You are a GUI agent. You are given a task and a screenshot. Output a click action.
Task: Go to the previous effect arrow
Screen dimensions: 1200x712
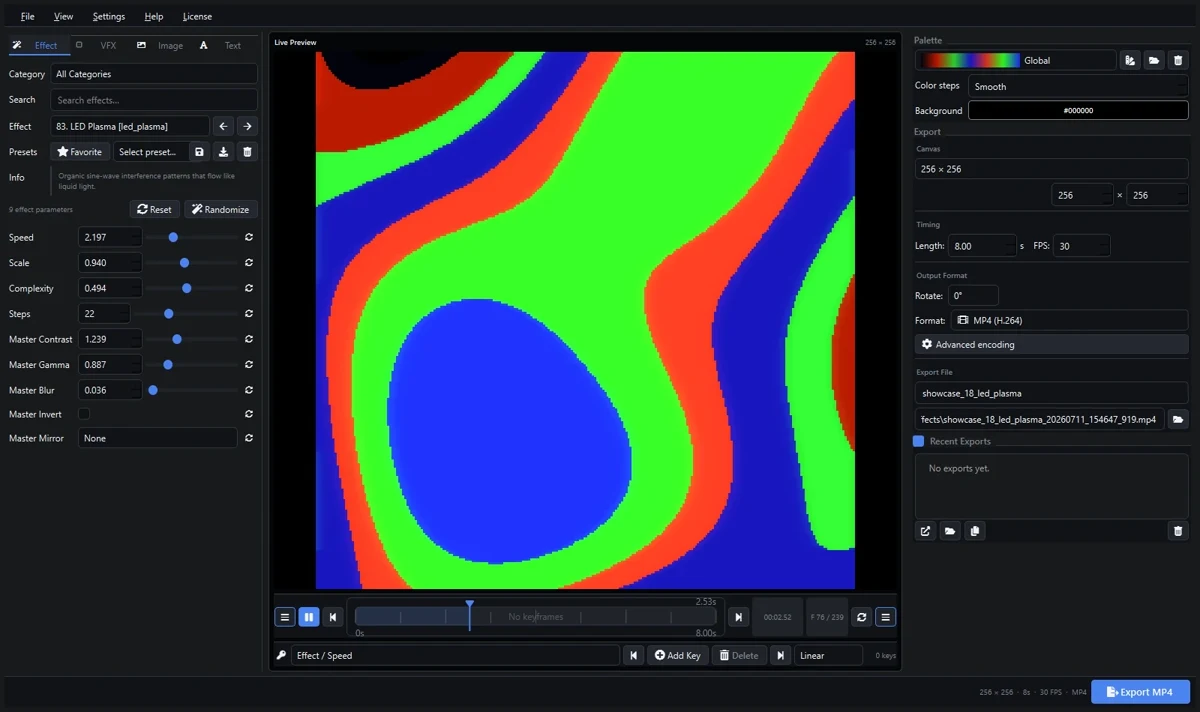point(223,126)
